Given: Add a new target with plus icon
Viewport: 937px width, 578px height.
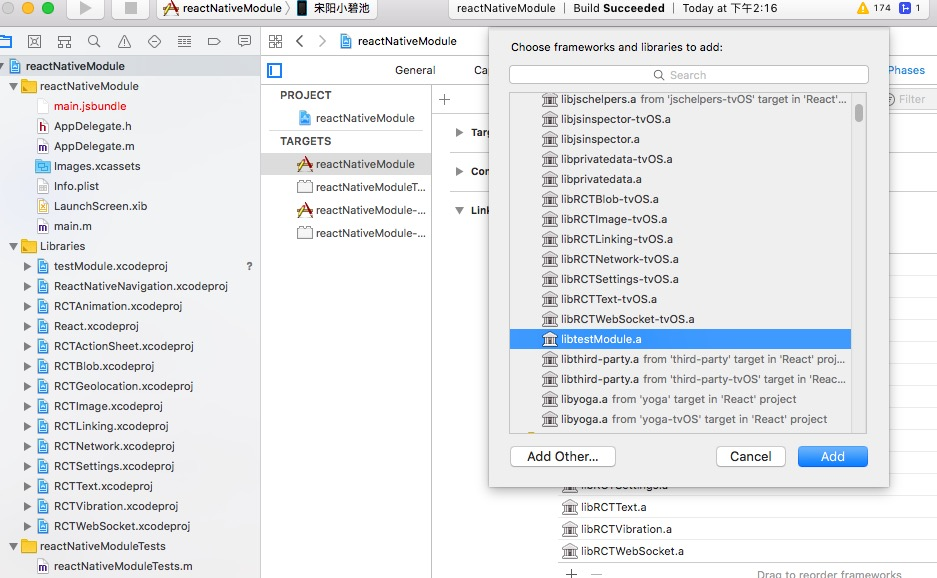Looking at the screenshot, I should click(445, 100).
